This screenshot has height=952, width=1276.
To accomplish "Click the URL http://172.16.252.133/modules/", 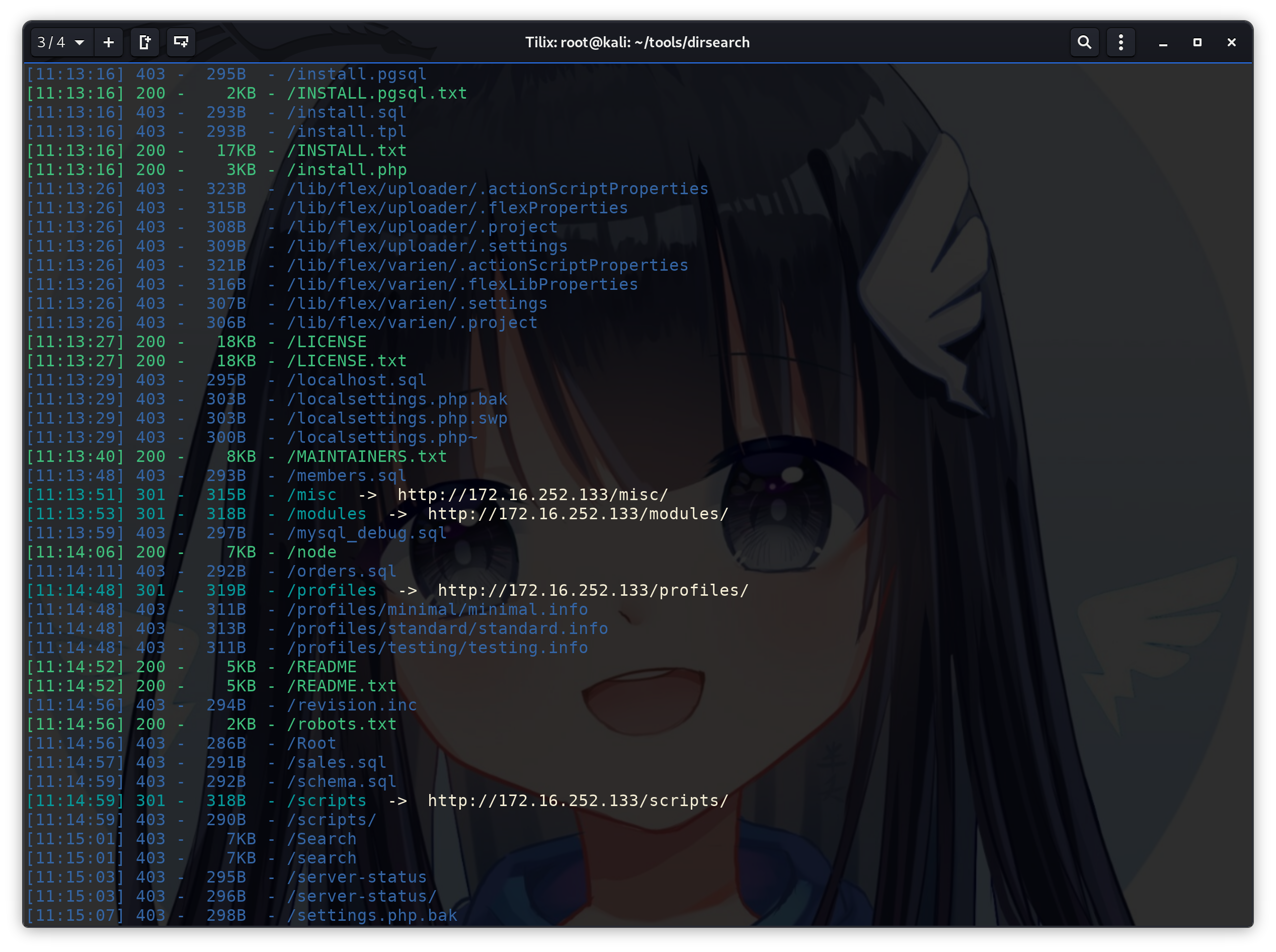I will coord(578,513).
